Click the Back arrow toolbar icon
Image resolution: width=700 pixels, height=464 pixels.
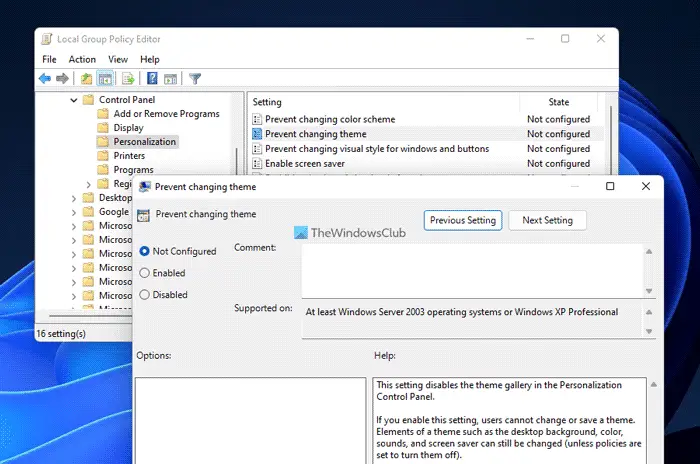tap(45, 78)
